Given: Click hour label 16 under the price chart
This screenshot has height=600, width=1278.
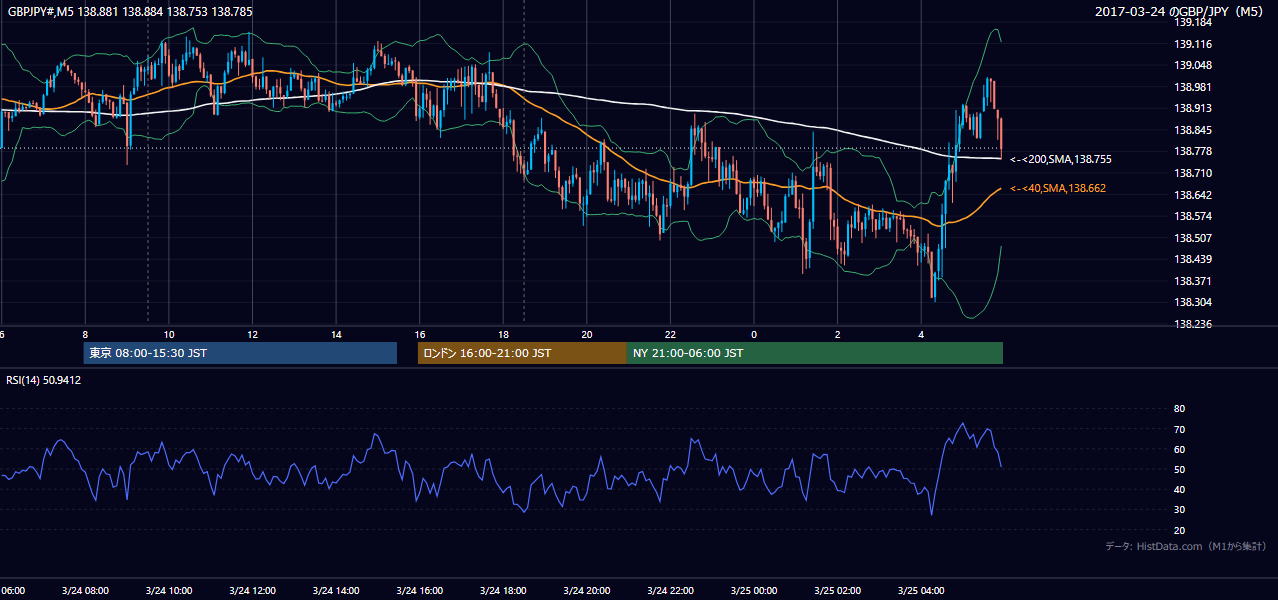Looking at the screenshot, I should click(x=420, y=334).
